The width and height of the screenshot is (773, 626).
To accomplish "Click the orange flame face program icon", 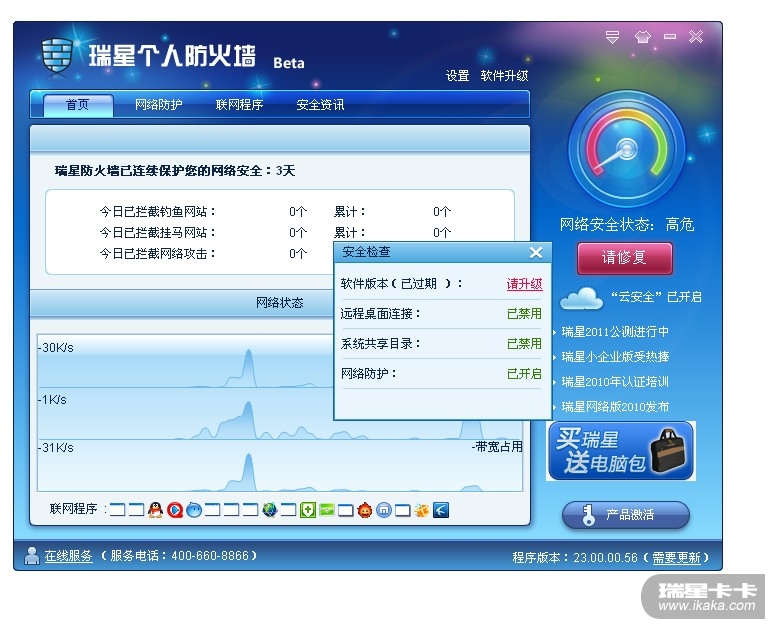I will [365, 510].
